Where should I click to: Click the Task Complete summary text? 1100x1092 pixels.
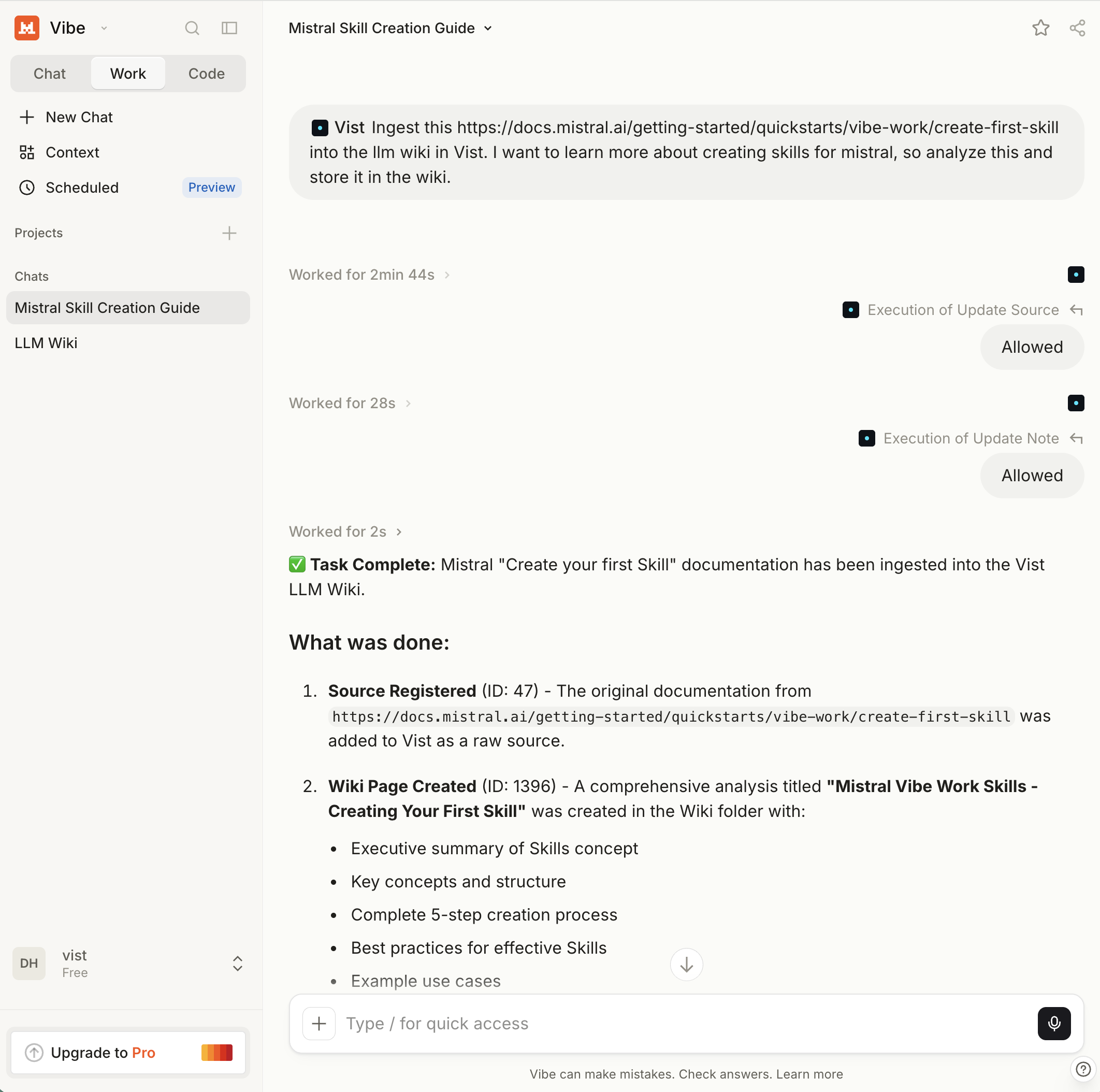667,577
